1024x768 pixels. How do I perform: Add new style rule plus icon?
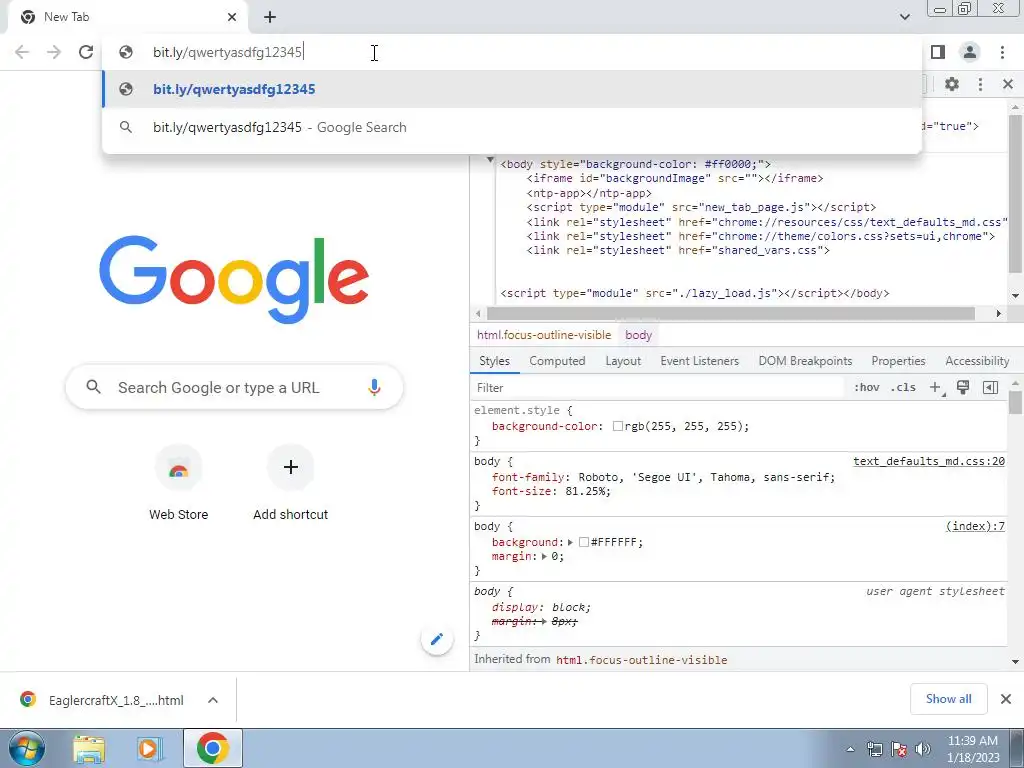pyautogui.click(x=935, y=388)
